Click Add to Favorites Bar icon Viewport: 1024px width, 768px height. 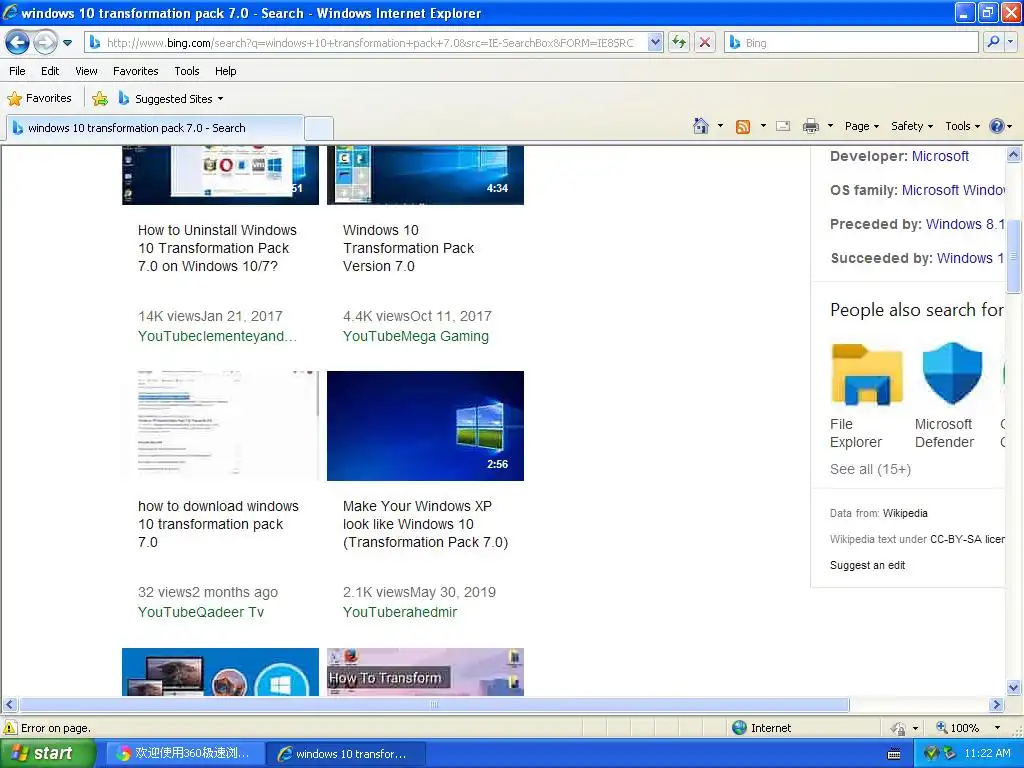click(100, 99)
